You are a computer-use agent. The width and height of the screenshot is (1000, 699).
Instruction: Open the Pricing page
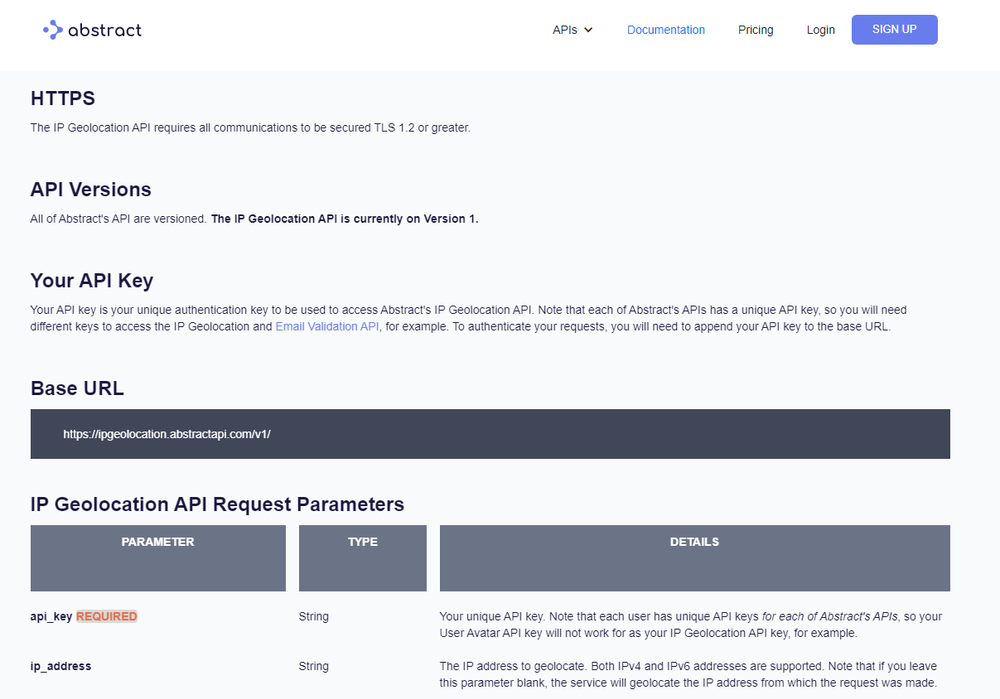755,30
